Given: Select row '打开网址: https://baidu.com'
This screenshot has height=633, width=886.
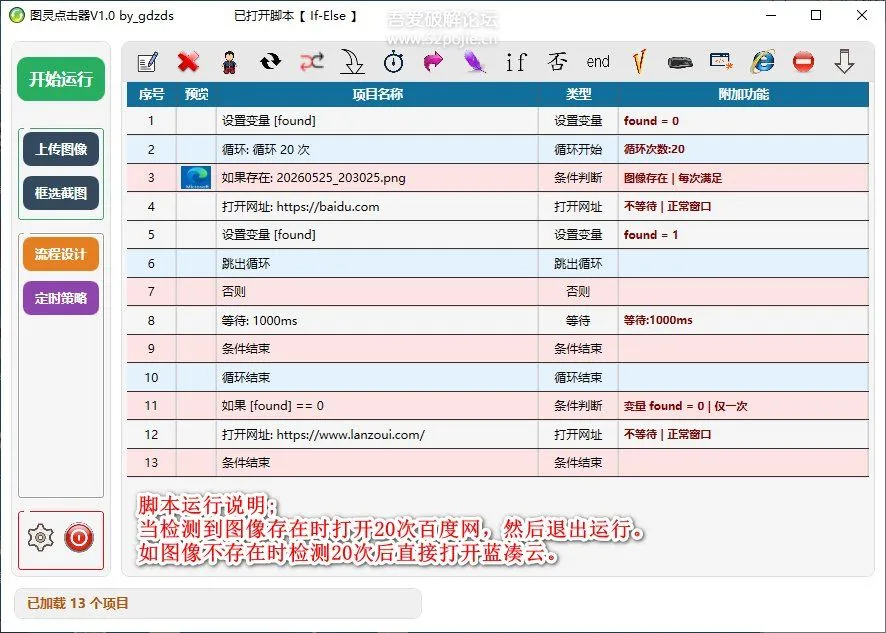Looking at the screenshot, I should (x=497, y=206).
